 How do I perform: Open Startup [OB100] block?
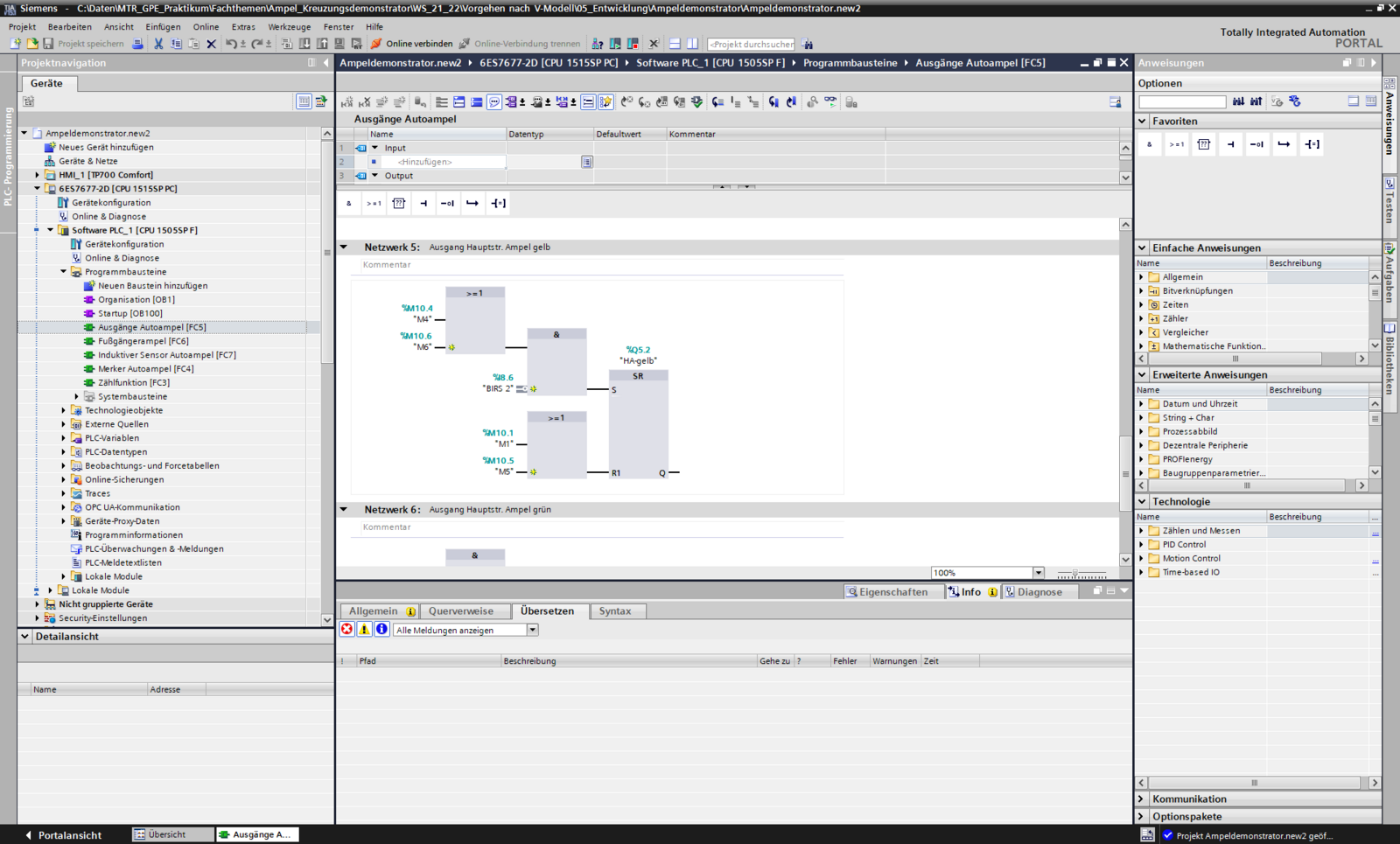coord(129,313)
